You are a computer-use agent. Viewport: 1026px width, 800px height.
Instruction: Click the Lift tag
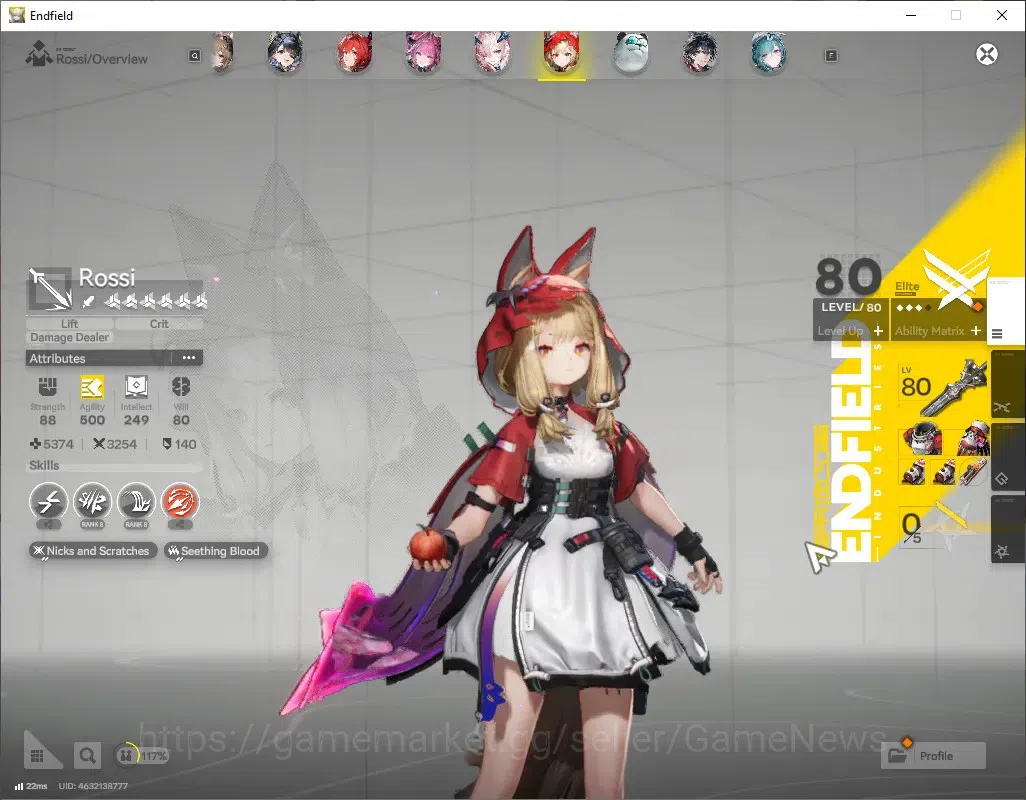point(69,324)
